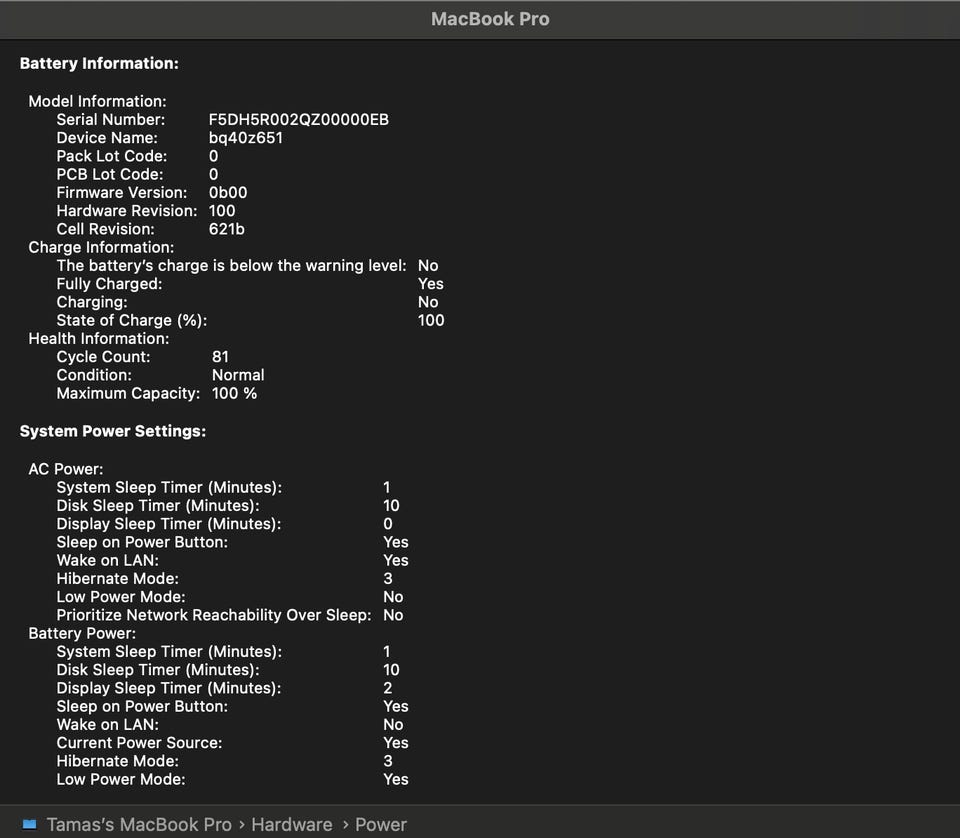
Task: Click Fully Charged value Yes
Action: (430, 284)
